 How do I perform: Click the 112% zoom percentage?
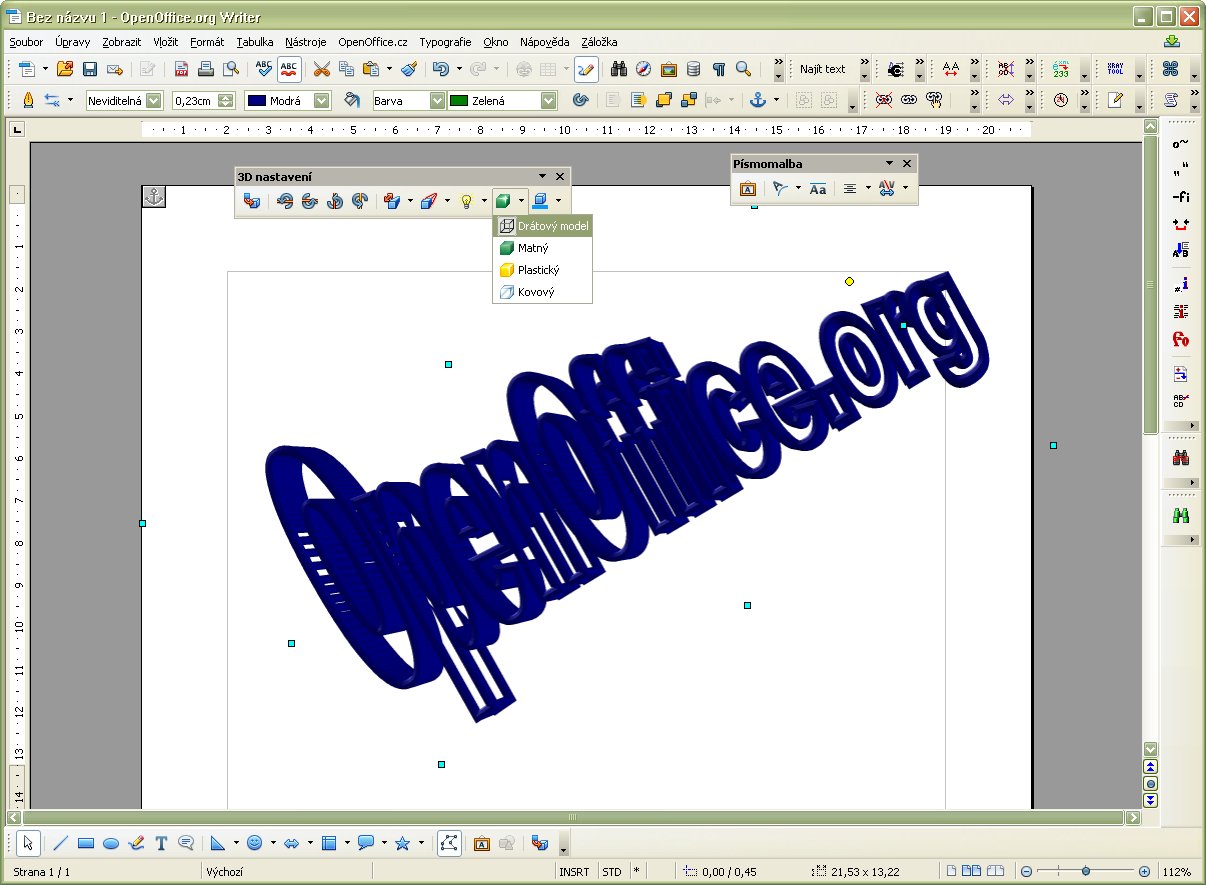(1176, 872)
